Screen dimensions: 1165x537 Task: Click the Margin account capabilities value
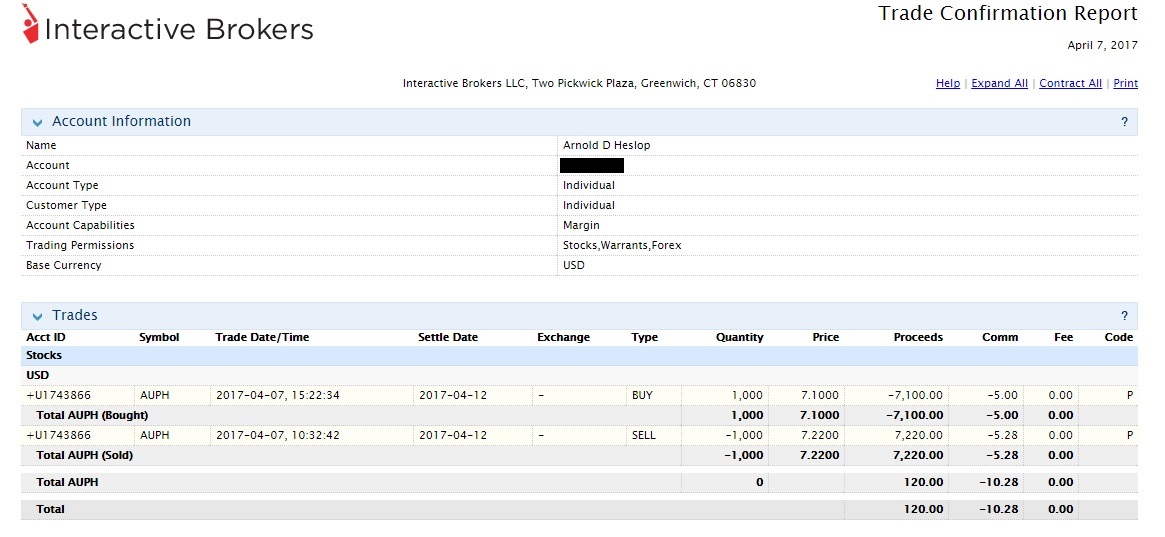click(581, 225)
